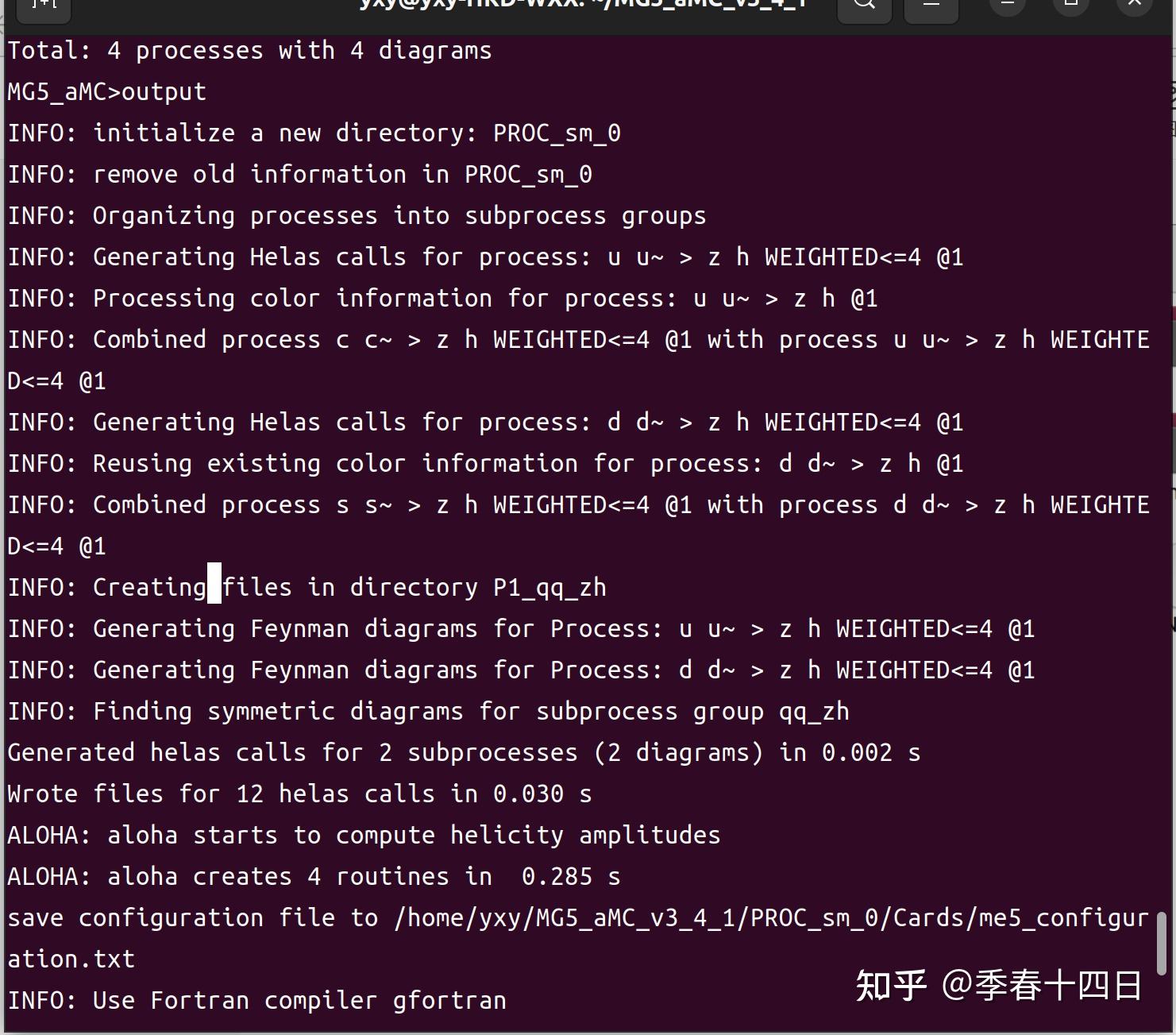Click the Zhihu watermark text
The image size is (1176, 1035).
(x=998, y=986)
